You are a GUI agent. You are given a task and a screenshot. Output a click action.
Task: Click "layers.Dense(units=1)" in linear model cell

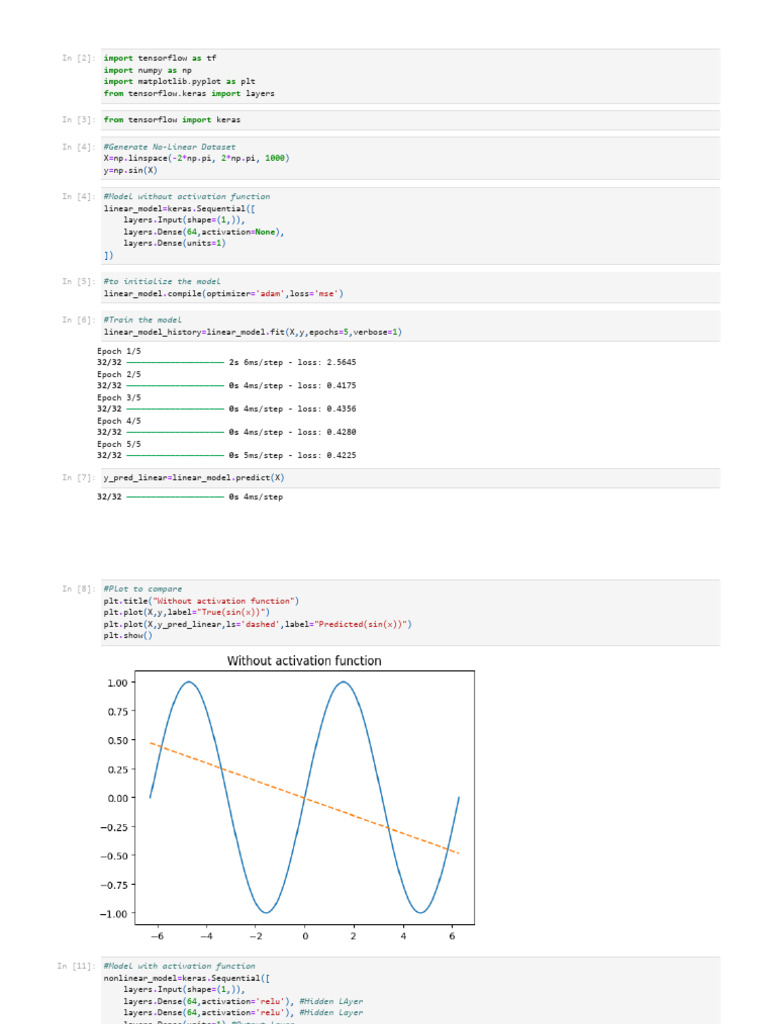(174, 243)
